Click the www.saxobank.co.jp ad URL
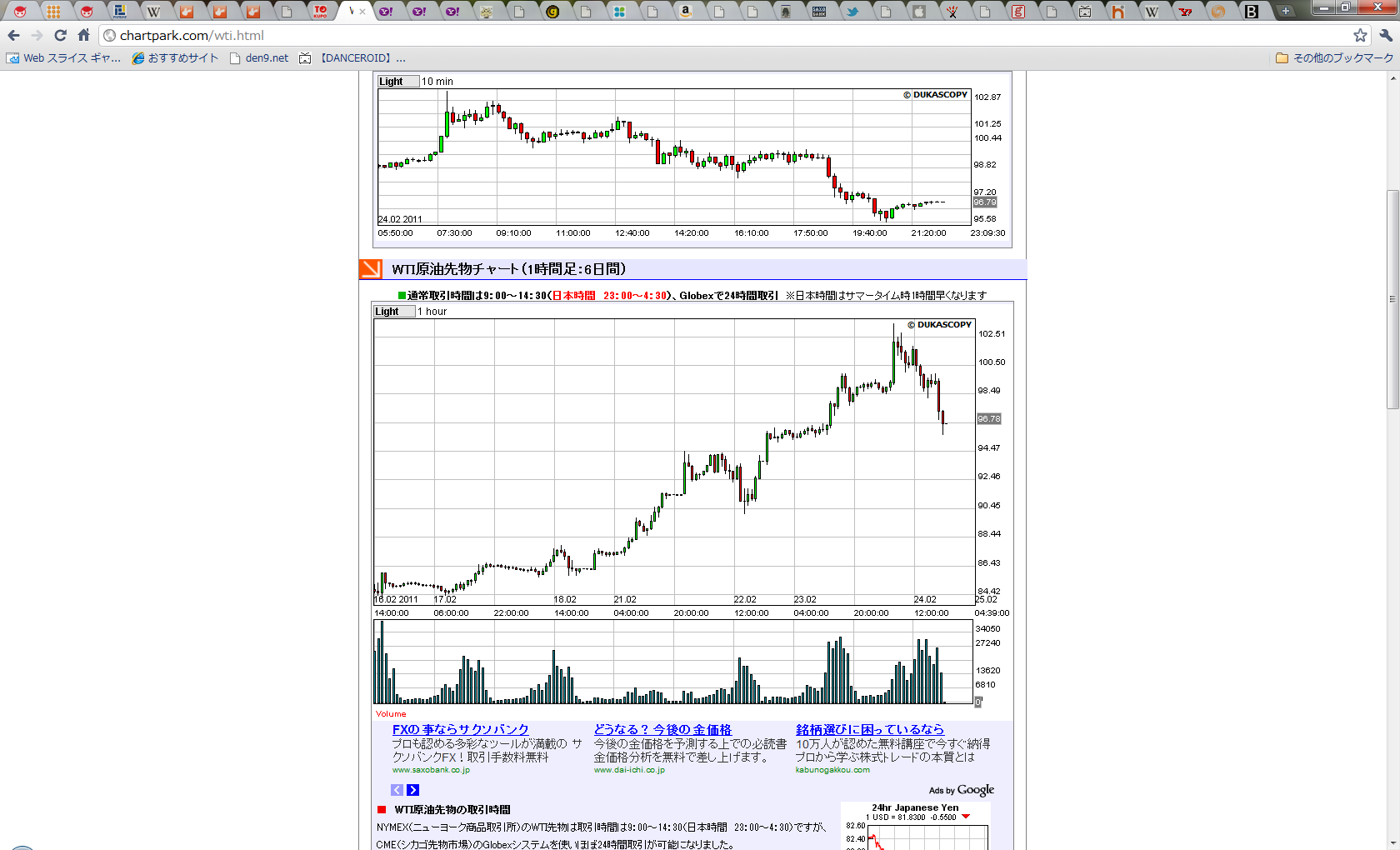The width and height of the screenshot is (1400, 850). (431, 770)
